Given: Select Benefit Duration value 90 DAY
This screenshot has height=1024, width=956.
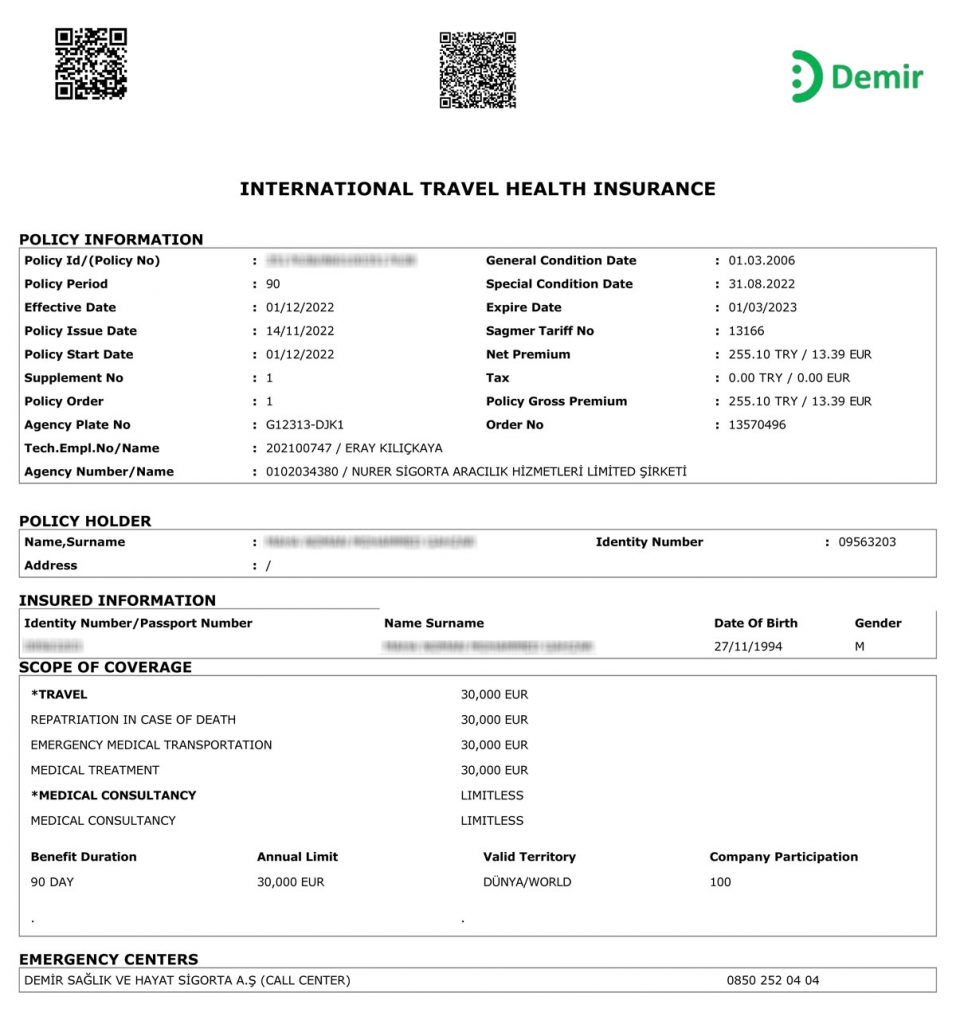Looking at the screenshot, I should (x=52, y=882).
